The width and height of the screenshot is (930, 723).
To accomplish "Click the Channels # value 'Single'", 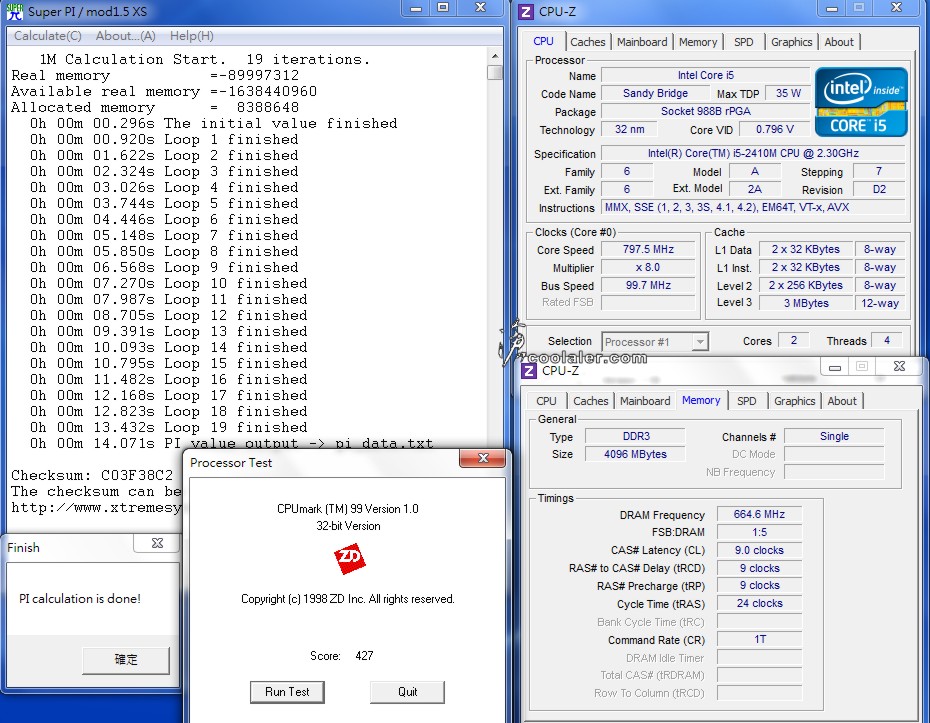I will (x=834, y=436).
